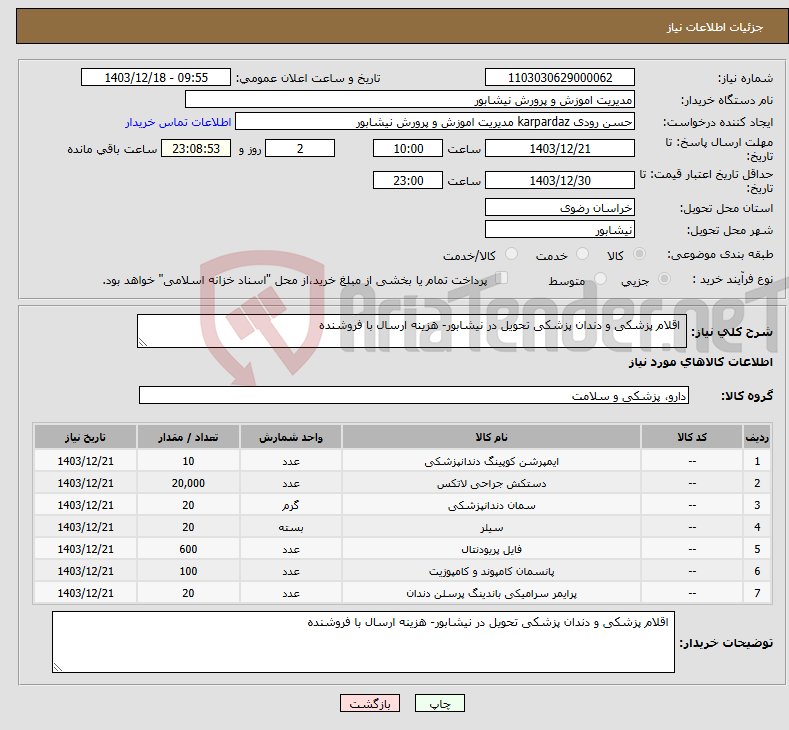Click the نام کالا column header
This screenshot has height=730, width=789.
coord(491,437)
